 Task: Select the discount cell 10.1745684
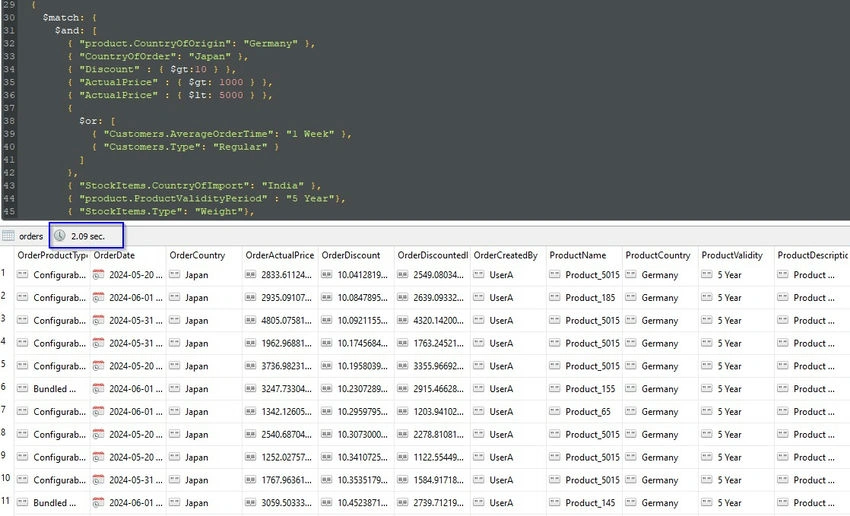356,343
